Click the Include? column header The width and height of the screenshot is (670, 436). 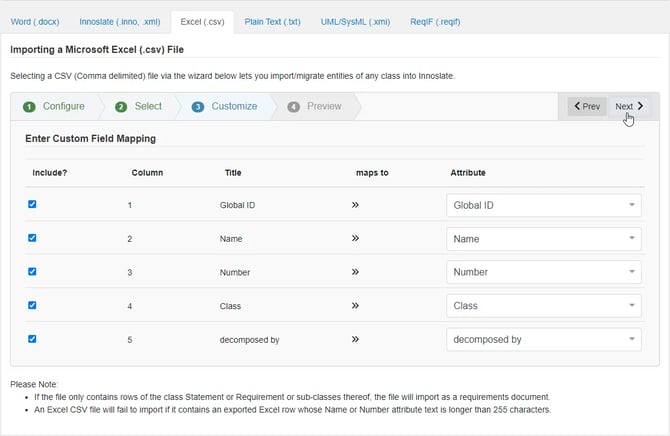(x=50, y=173)
